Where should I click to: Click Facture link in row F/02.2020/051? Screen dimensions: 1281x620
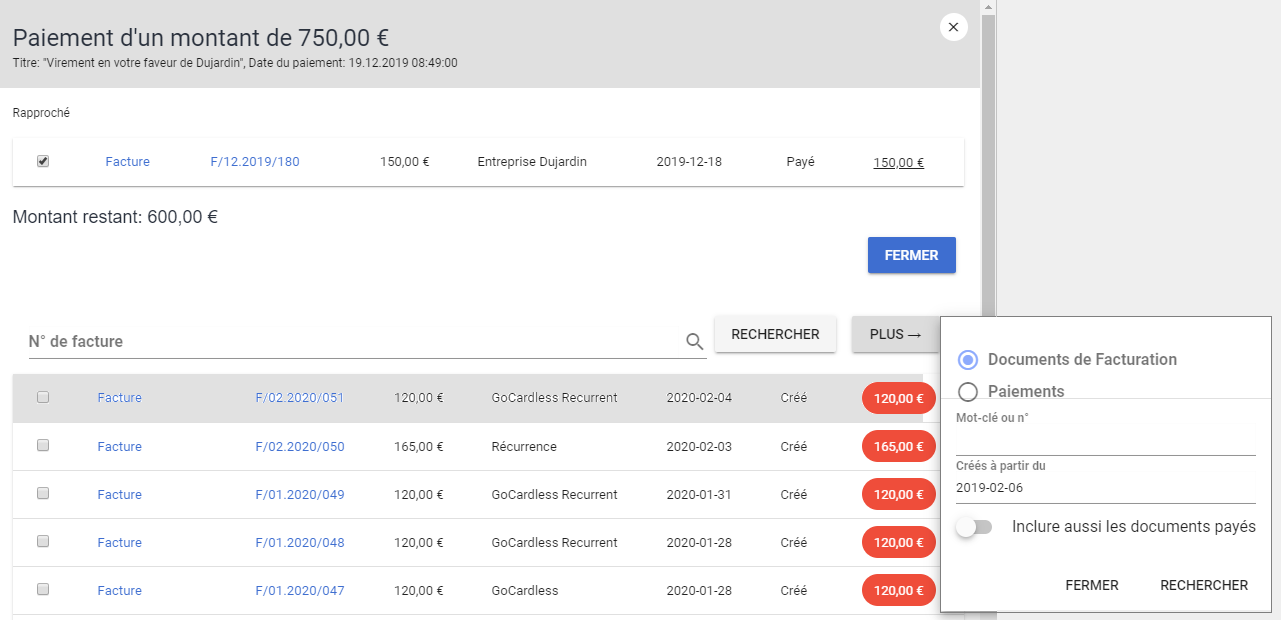coord(119,398)
